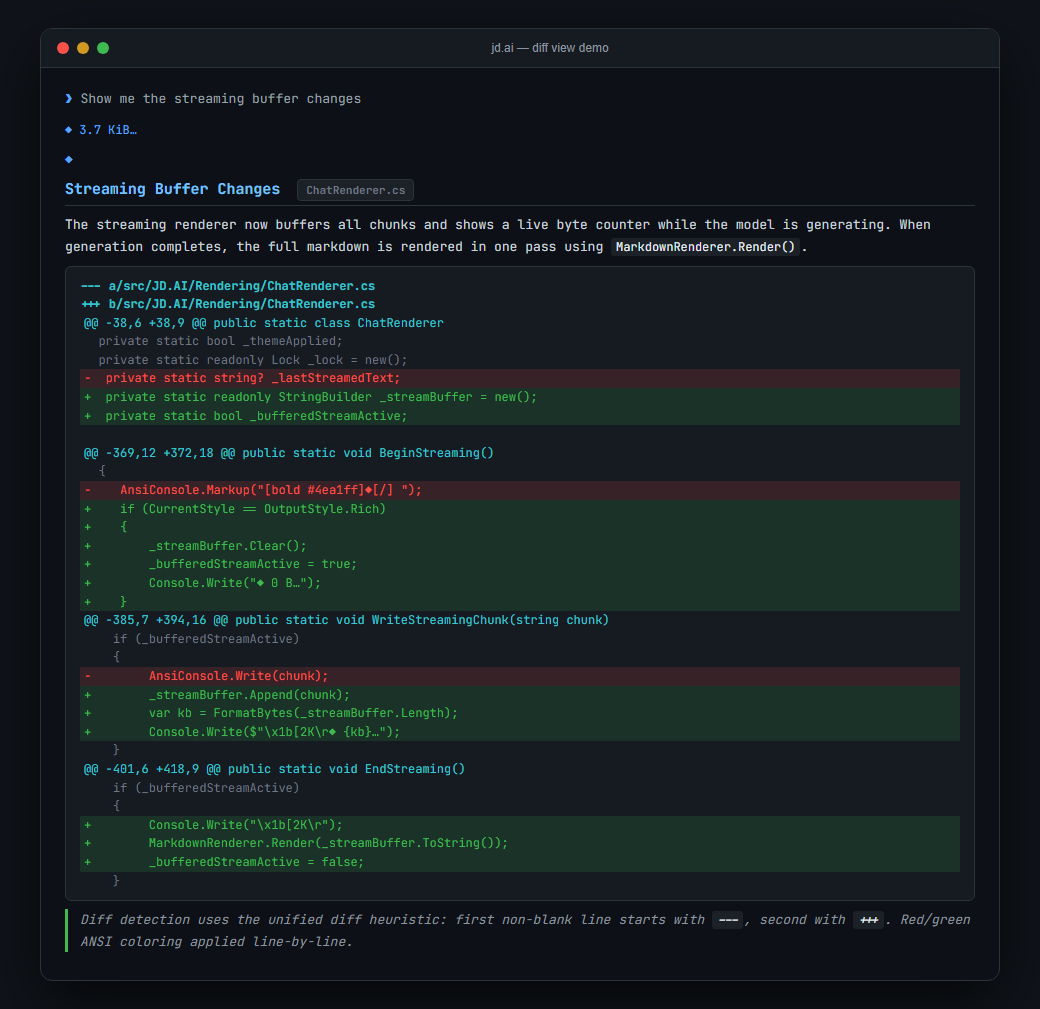Image resolution: width=1040 pixels, height=1009 pixels.
Task: Click context line 'private static bool _themeApplied;'
Action: (x=220, y=341)
